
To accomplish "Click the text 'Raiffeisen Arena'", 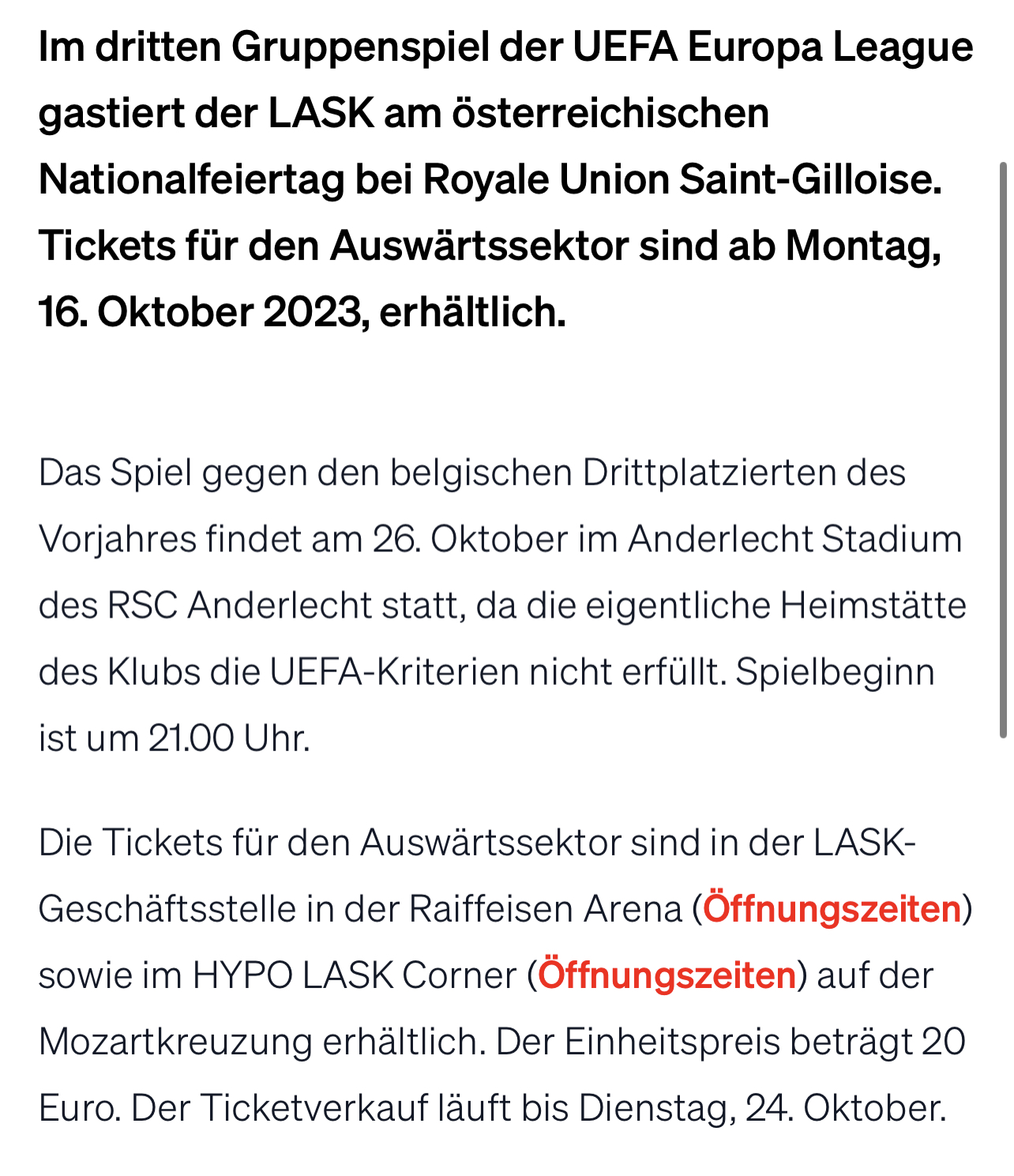I will pyautogui.click(x=545, y=909).
